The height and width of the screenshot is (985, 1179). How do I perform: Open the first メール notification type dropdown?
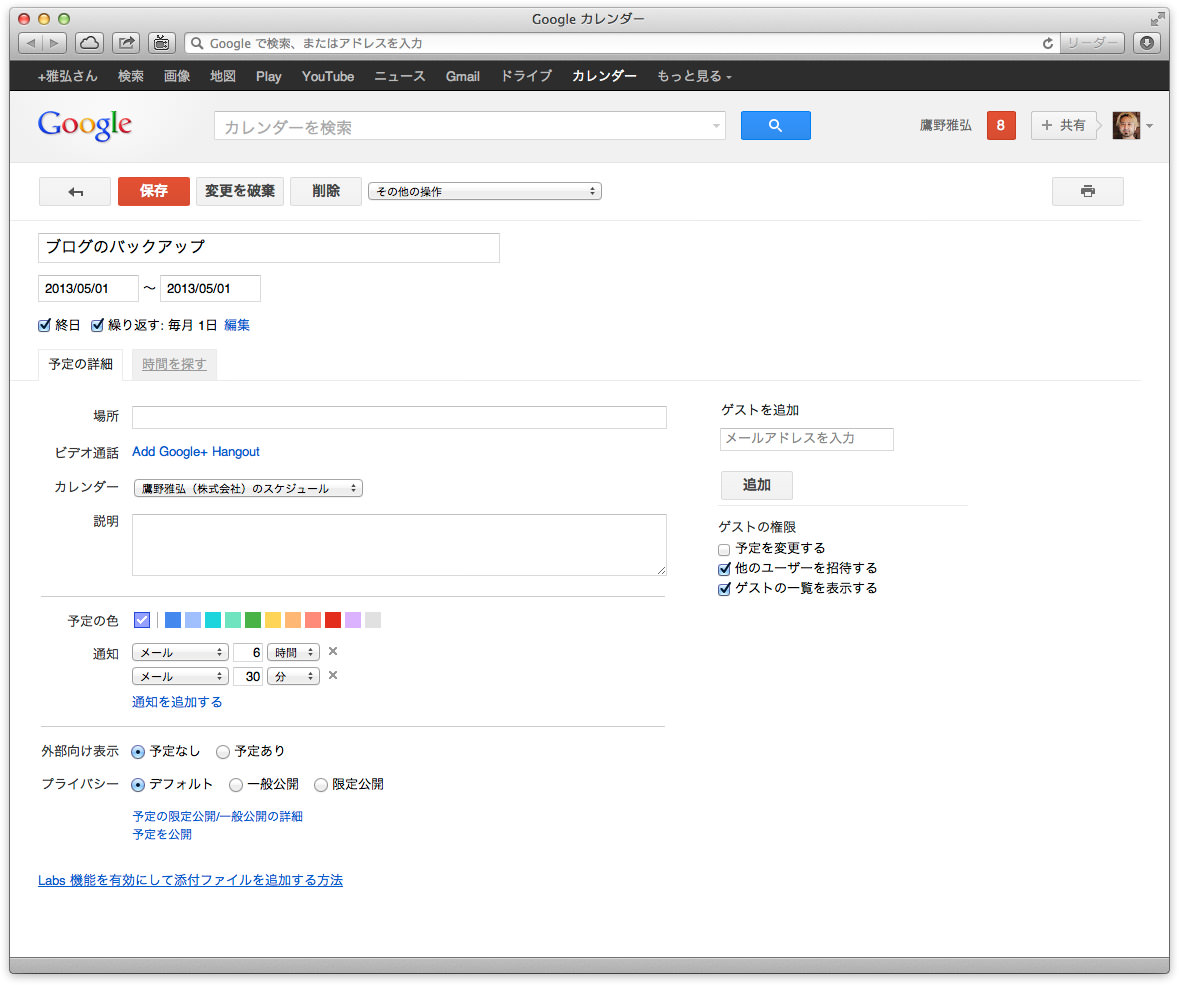180,653
